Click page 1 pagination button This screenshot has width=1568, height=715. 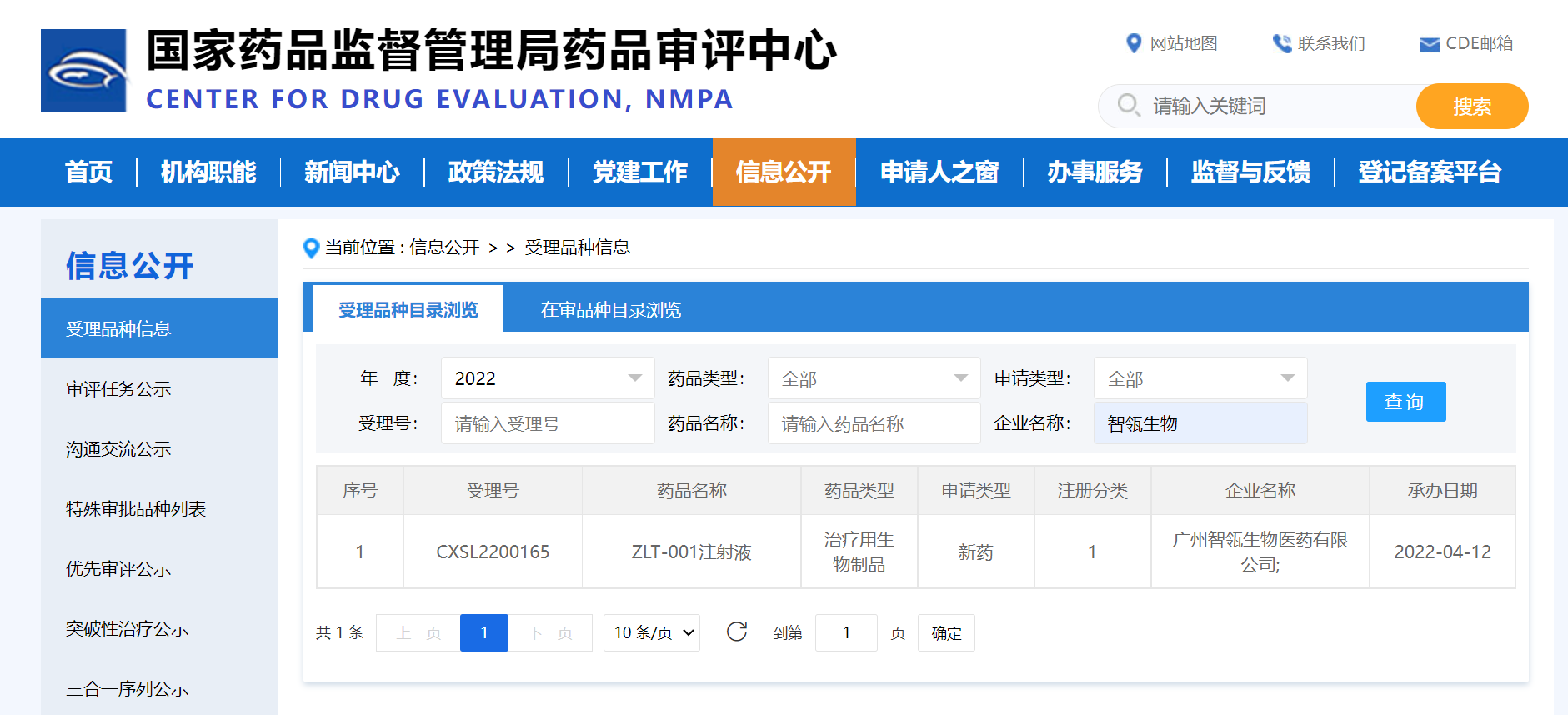pos(484,633)
